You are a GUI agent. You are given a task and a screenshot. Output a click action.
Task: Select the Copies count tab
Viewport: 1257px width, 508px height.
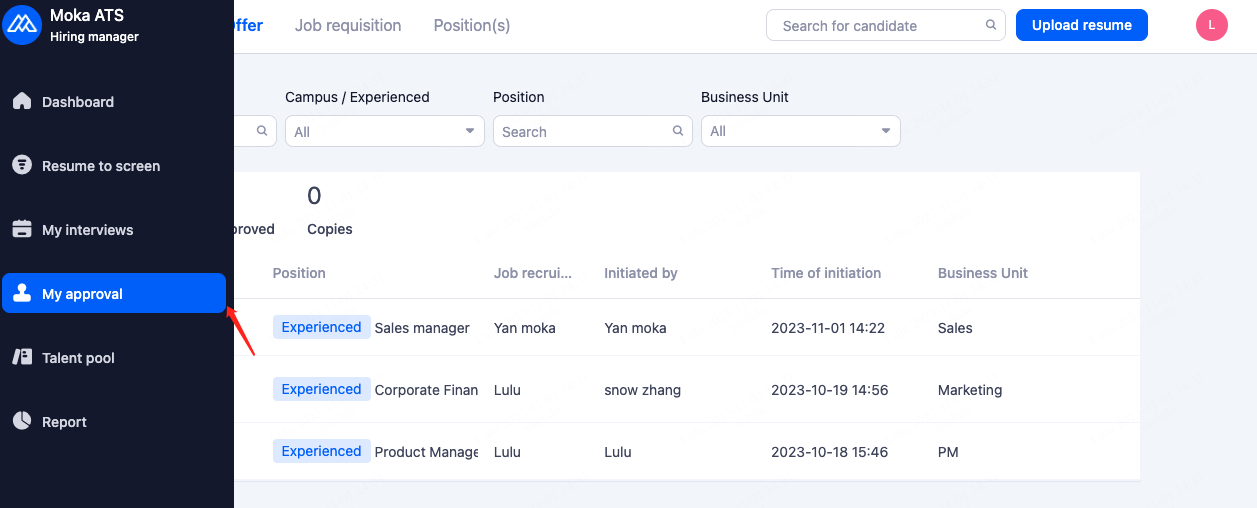coord(329,210)
